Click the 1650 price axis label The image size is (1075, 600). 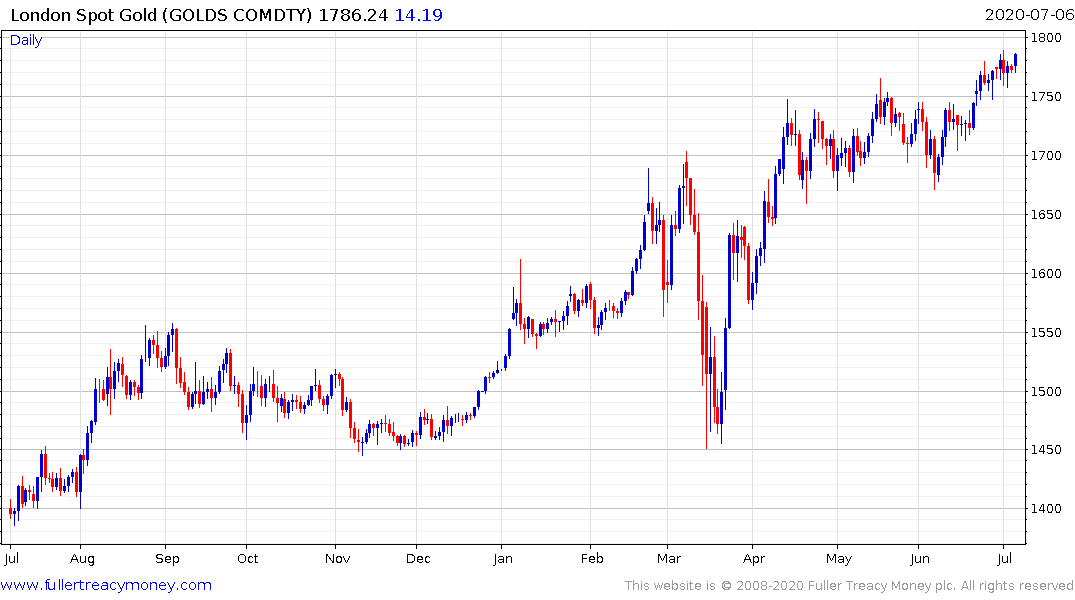(1046, 215)
